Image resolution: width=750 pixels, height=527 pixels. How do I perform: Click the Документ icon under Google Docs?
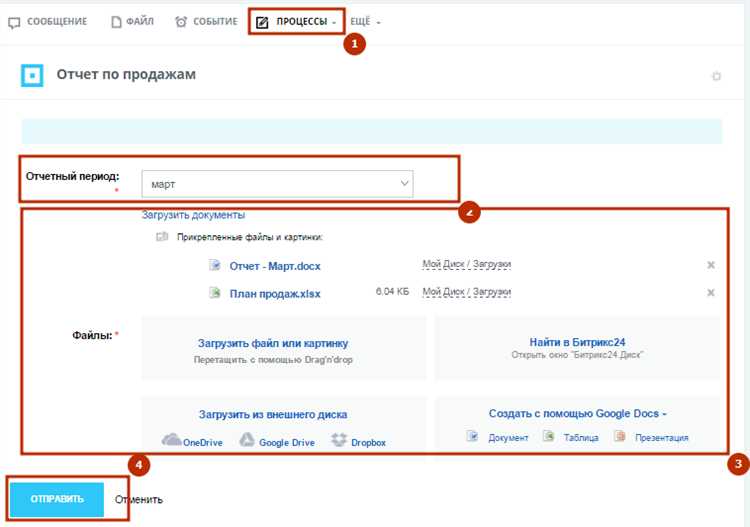[472, 436]
